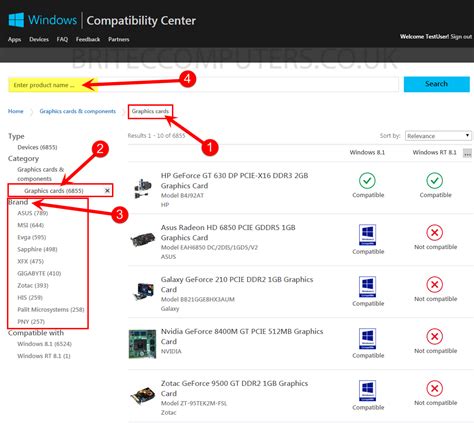Open Zotac GeForce 9500 GT thumbnail
This screenshot has width=474, height=423.
(x=143, y=396)
